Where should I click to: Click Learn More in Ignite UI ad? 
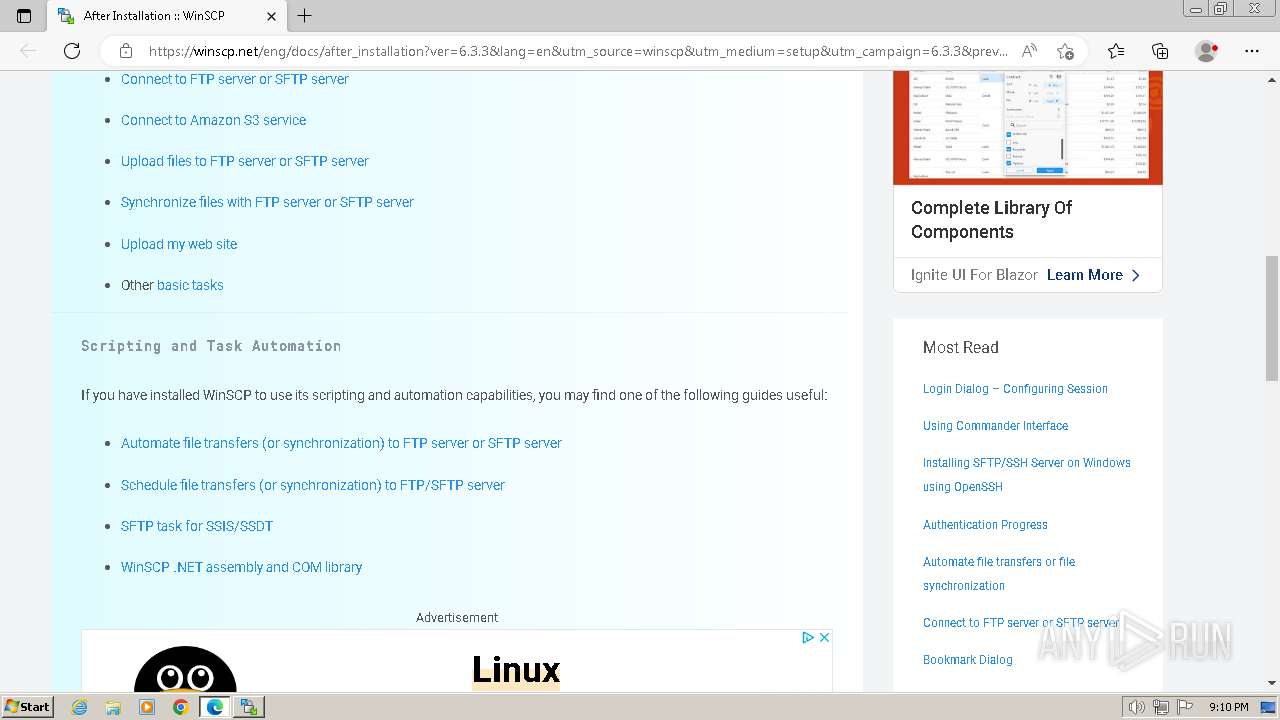coord(1093,275)
